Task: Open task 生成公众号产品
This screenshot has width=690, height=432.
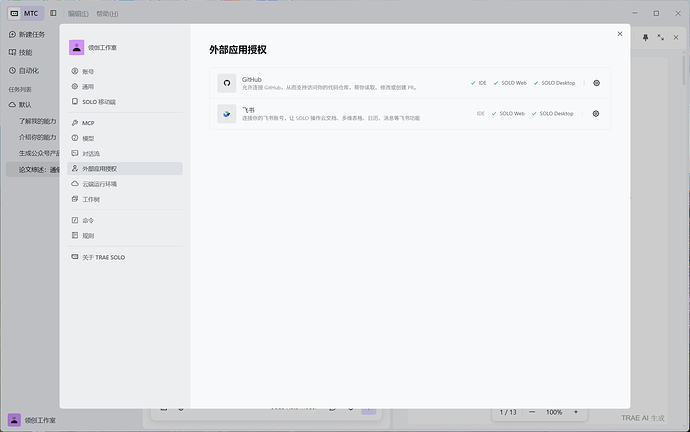Action: pyautogui.click(x=39, y=153)
